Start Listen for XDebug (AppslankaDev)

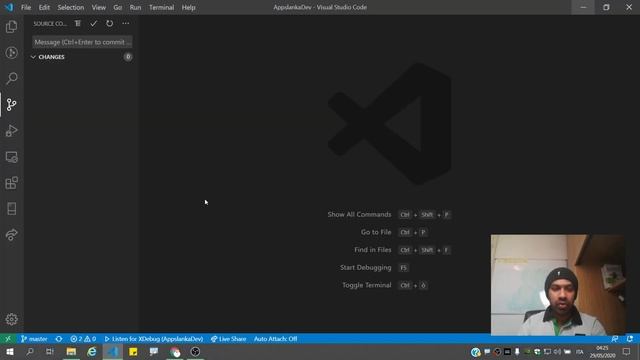point(153,339)
